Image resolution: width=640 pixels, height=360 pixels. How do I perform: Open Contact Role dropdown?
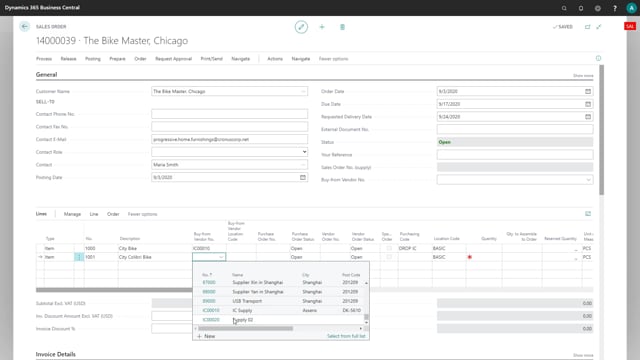tap(304, 152)
